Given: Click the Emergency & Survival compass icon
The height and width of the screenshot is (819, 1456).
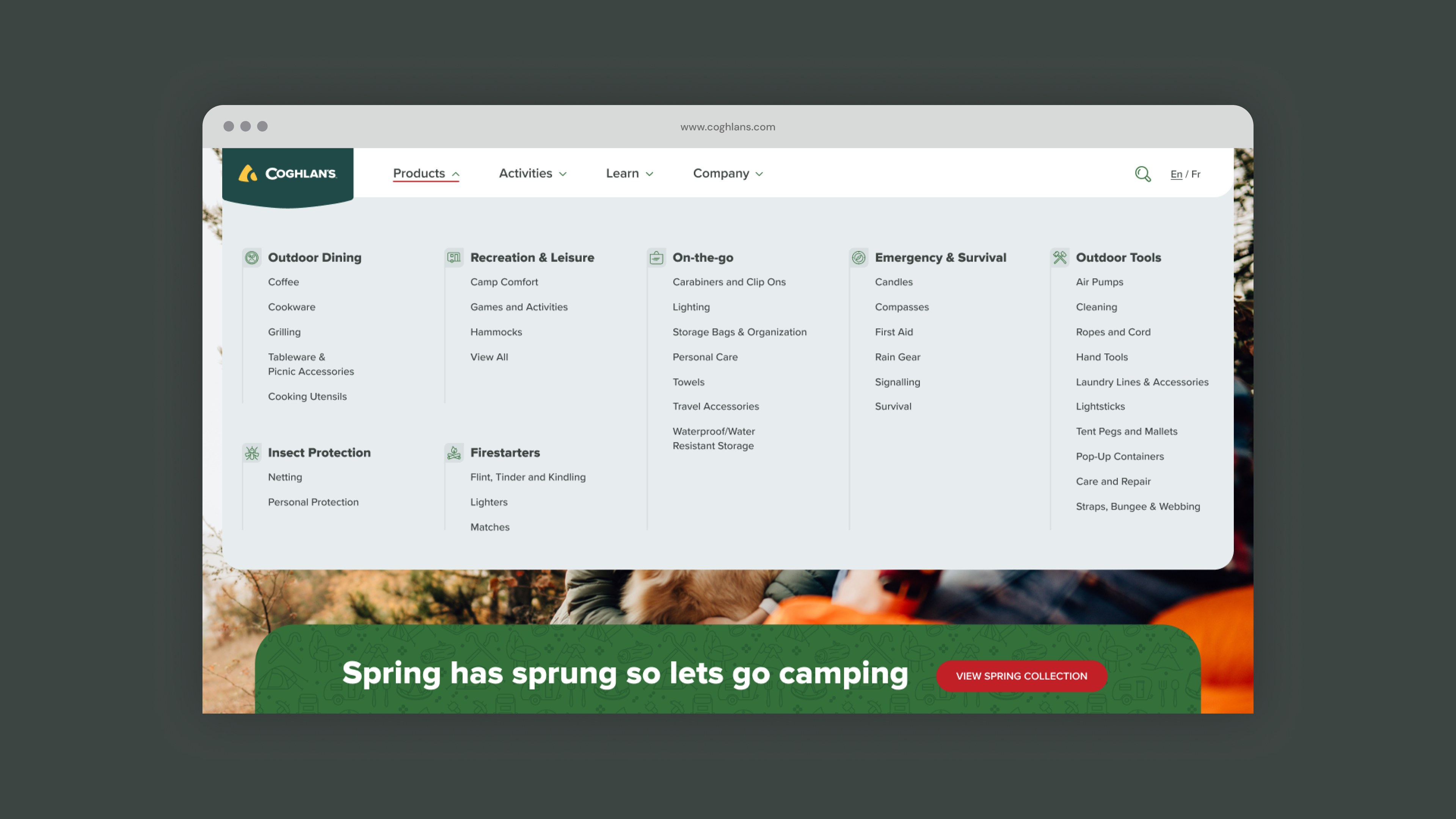Looking at the screenshot, I should (x=858, y=258).
